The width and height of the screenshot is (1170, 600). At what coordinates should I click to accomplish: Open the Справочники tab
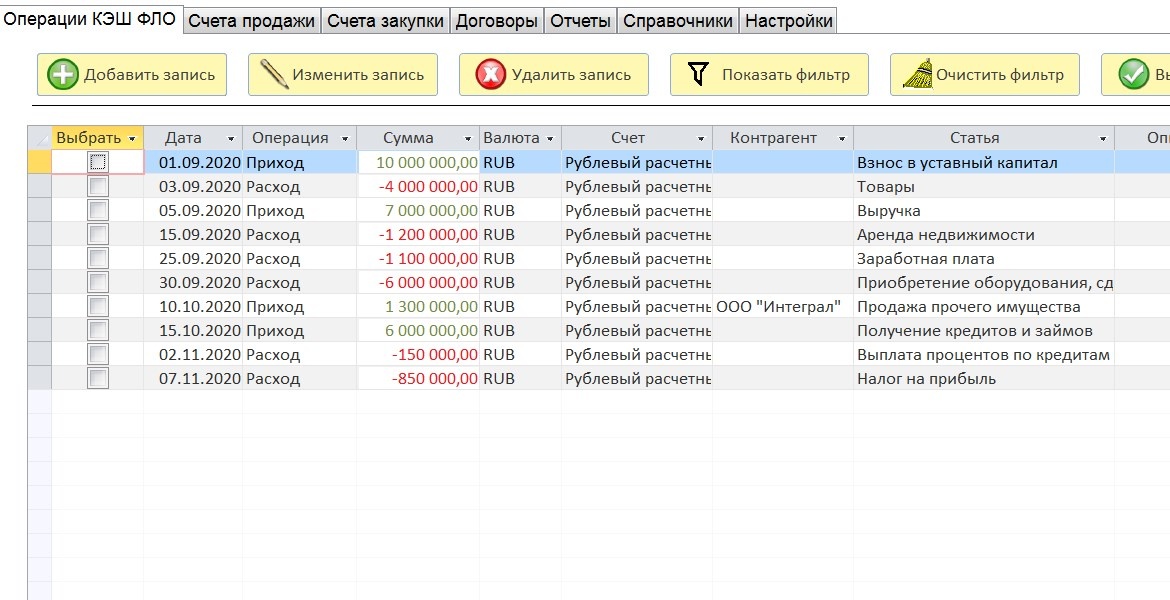click(x=678, y=21)
